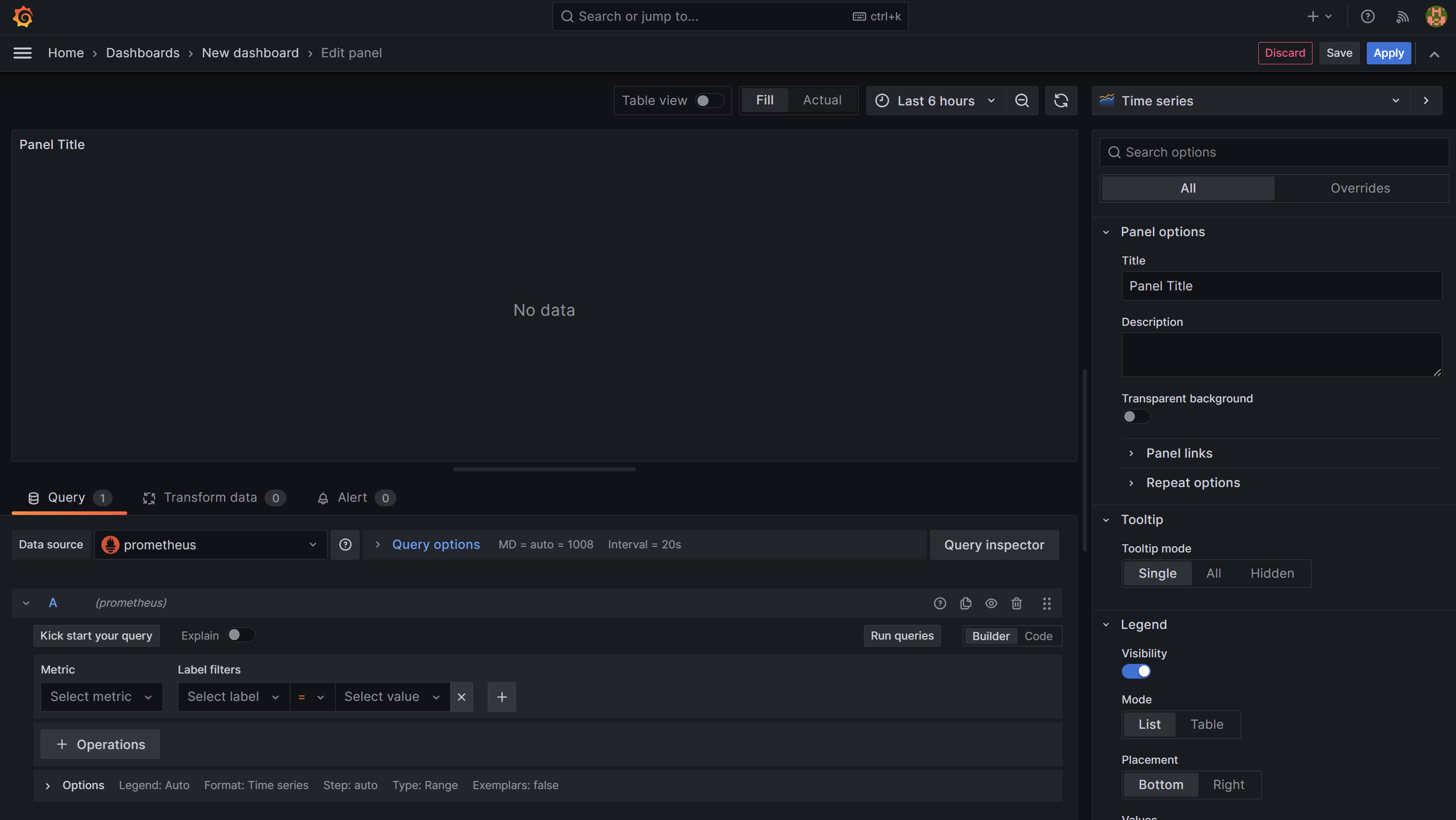Screen dimensions: 1456x820
Task: Open the Select metric dropdown
Action: (101, 697)
